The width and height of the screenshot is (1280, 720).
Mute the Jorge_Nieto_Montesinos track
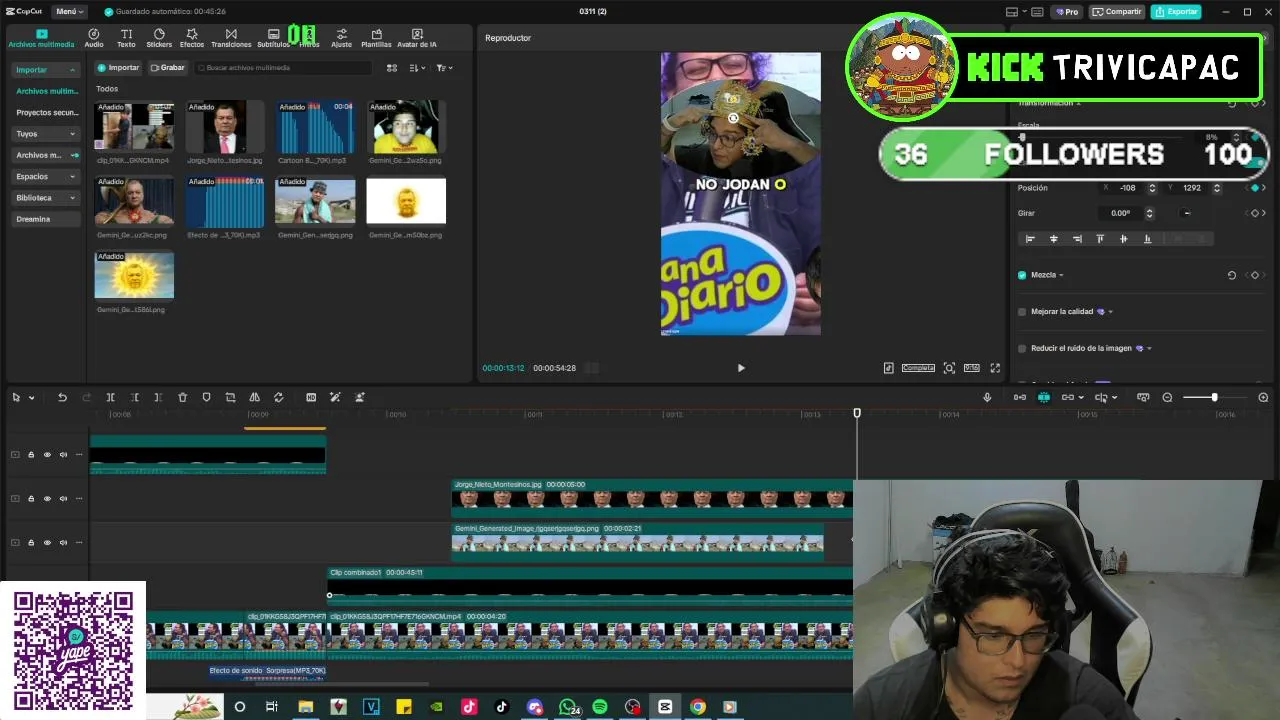[x=63, y=498]
